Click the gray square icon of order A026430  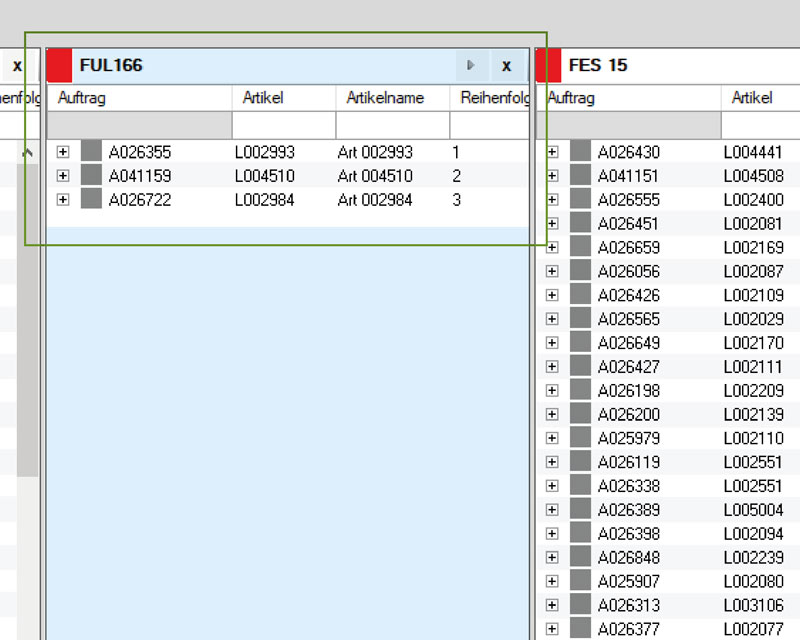click(581, 152)
